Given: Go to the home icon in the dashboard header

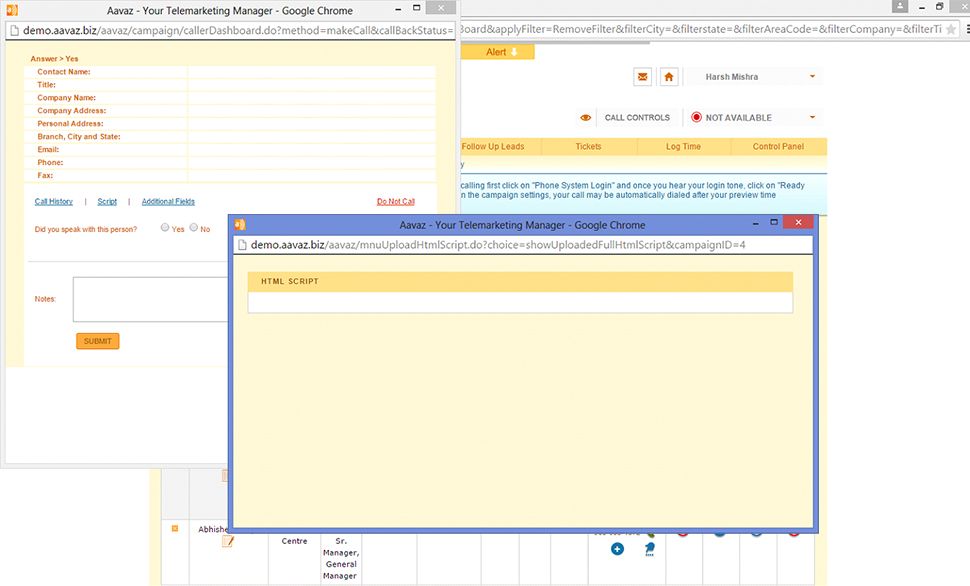Looking at the screenshot, I should click(x=669, y=77).
